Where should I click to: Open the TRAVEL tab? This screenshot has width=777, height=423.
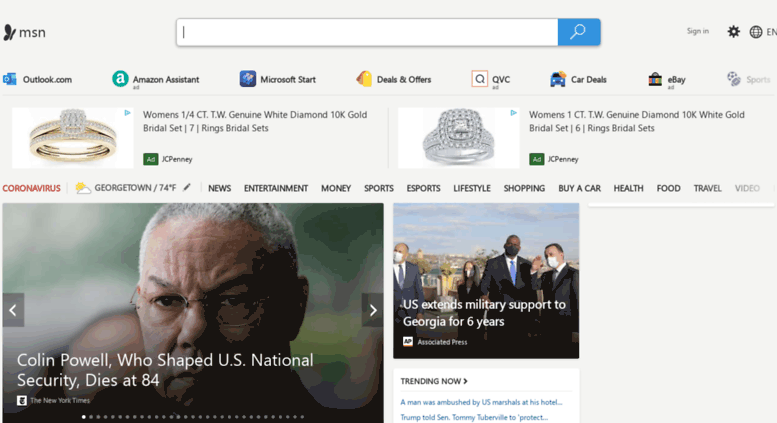(x=707, y=188)
